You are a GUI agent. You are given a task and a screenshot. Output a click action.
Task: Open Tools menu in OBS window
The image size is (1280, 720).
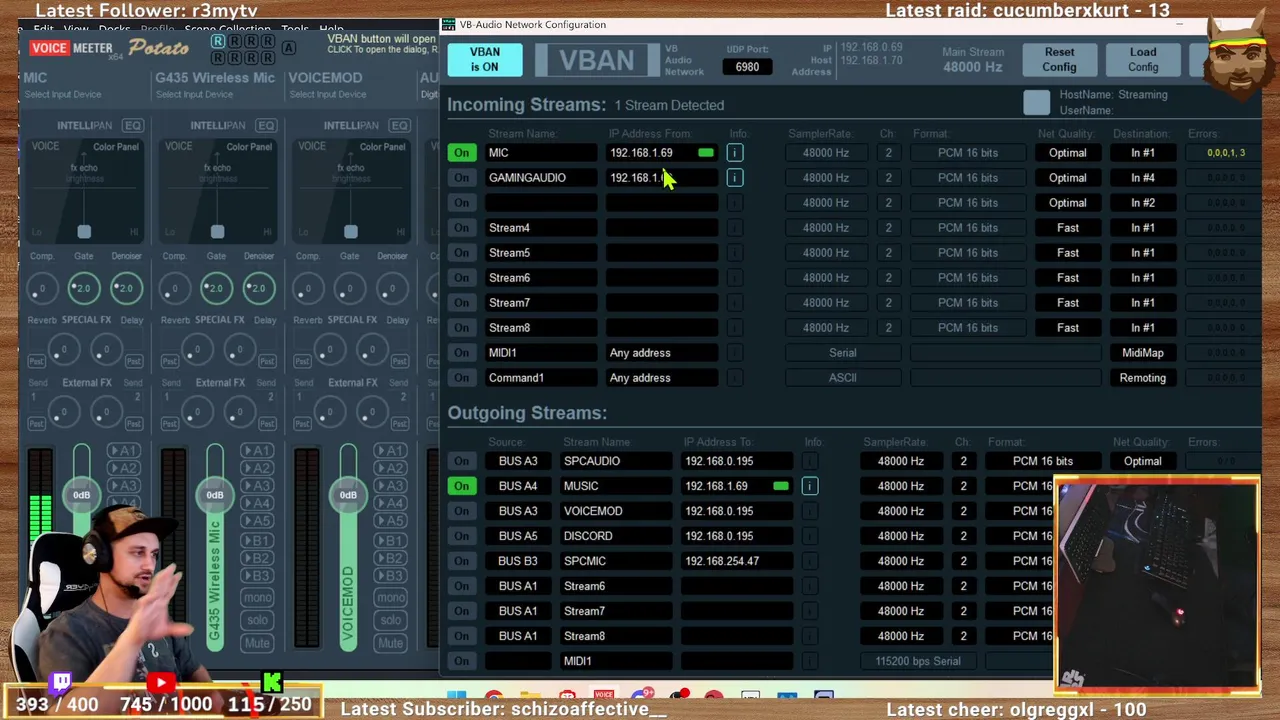(x=294, y=29)
